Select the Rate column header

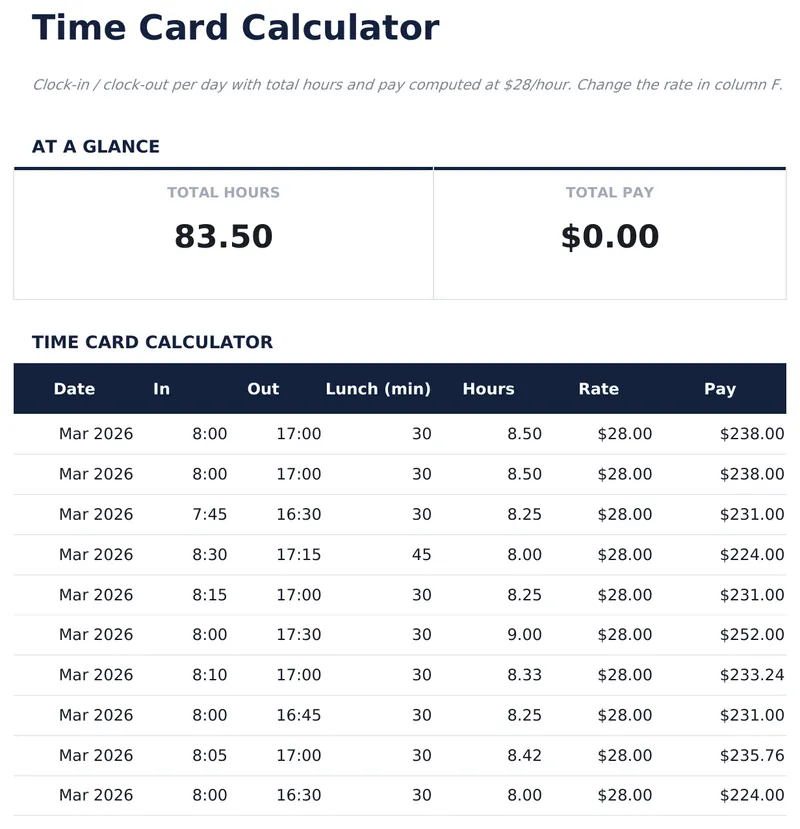598,389
